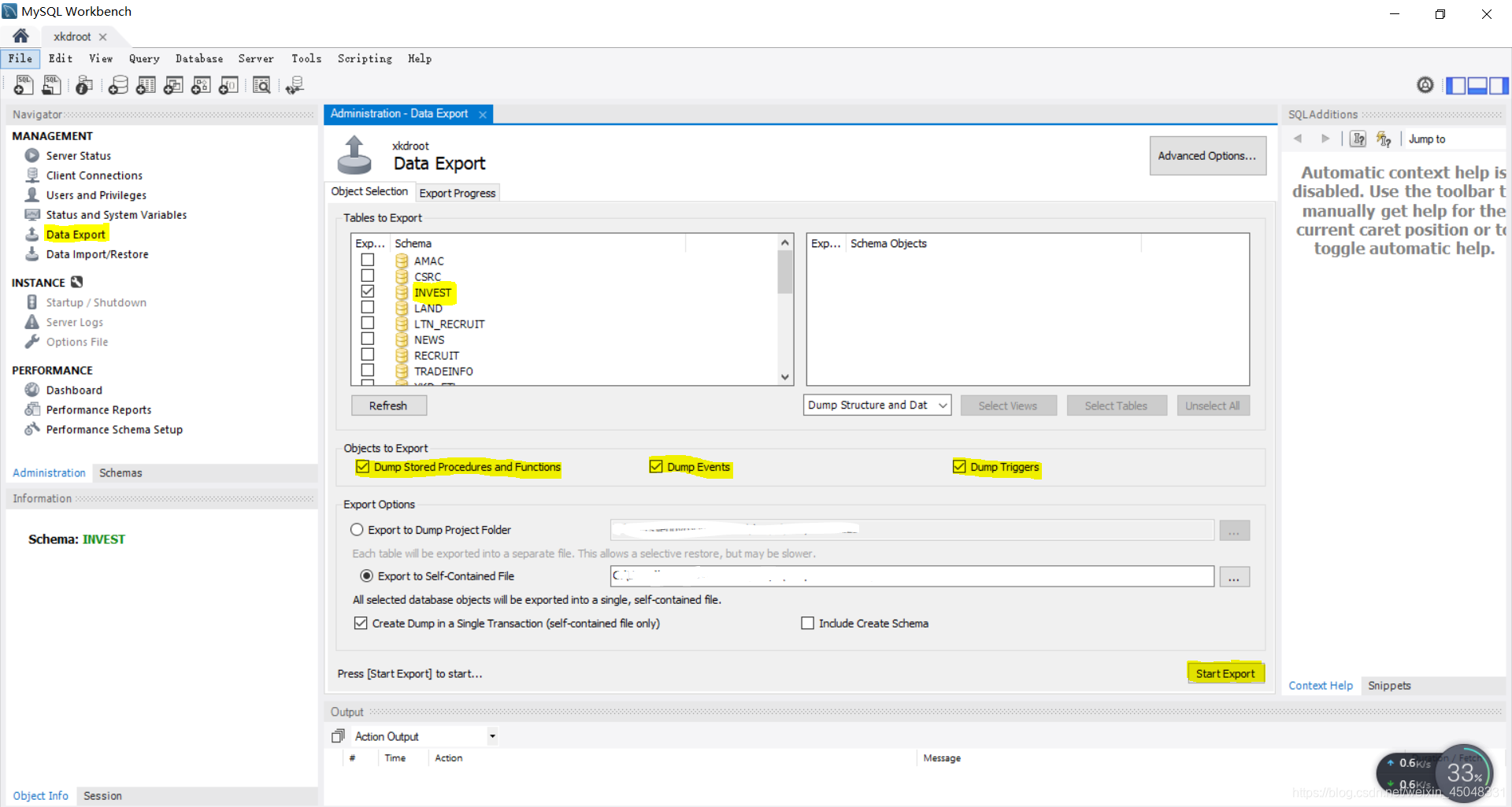Open Data Import/Restore in Navigator
Screen dimensions: 1512x807
pos(97,254)
